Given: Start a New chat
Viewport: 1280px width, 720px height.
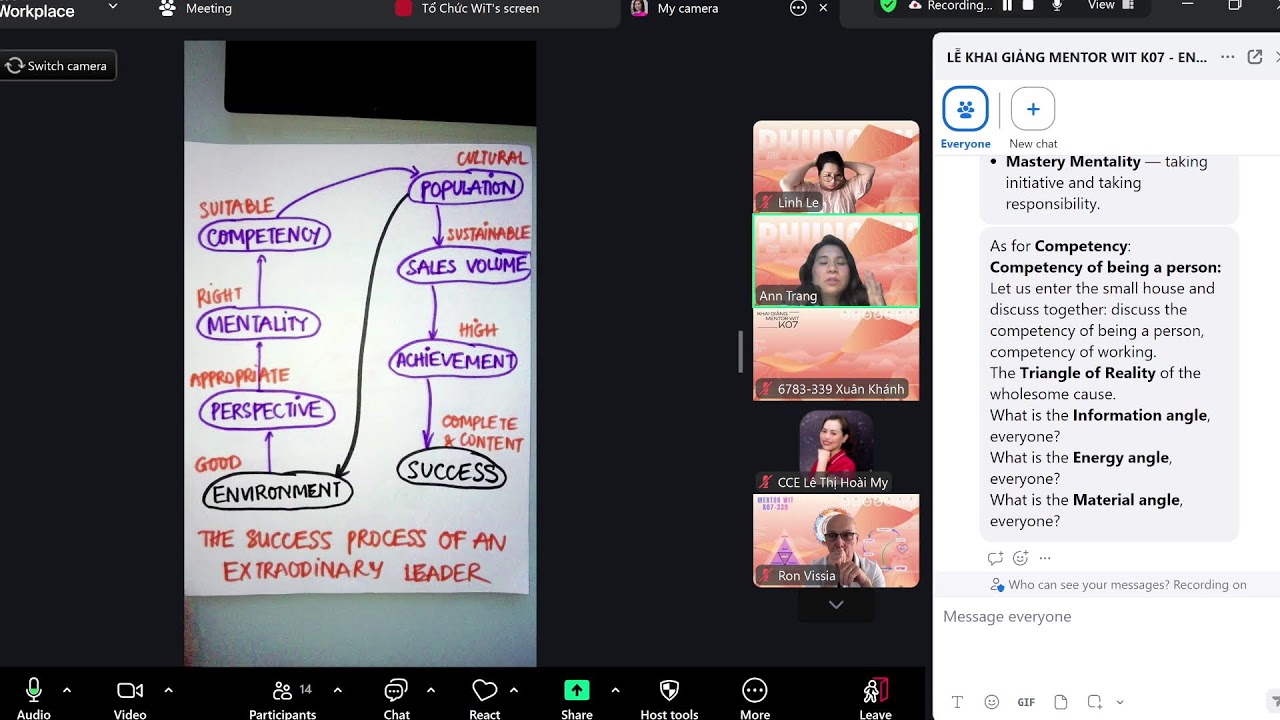Looking at the screenshot, I should 1033,118.
